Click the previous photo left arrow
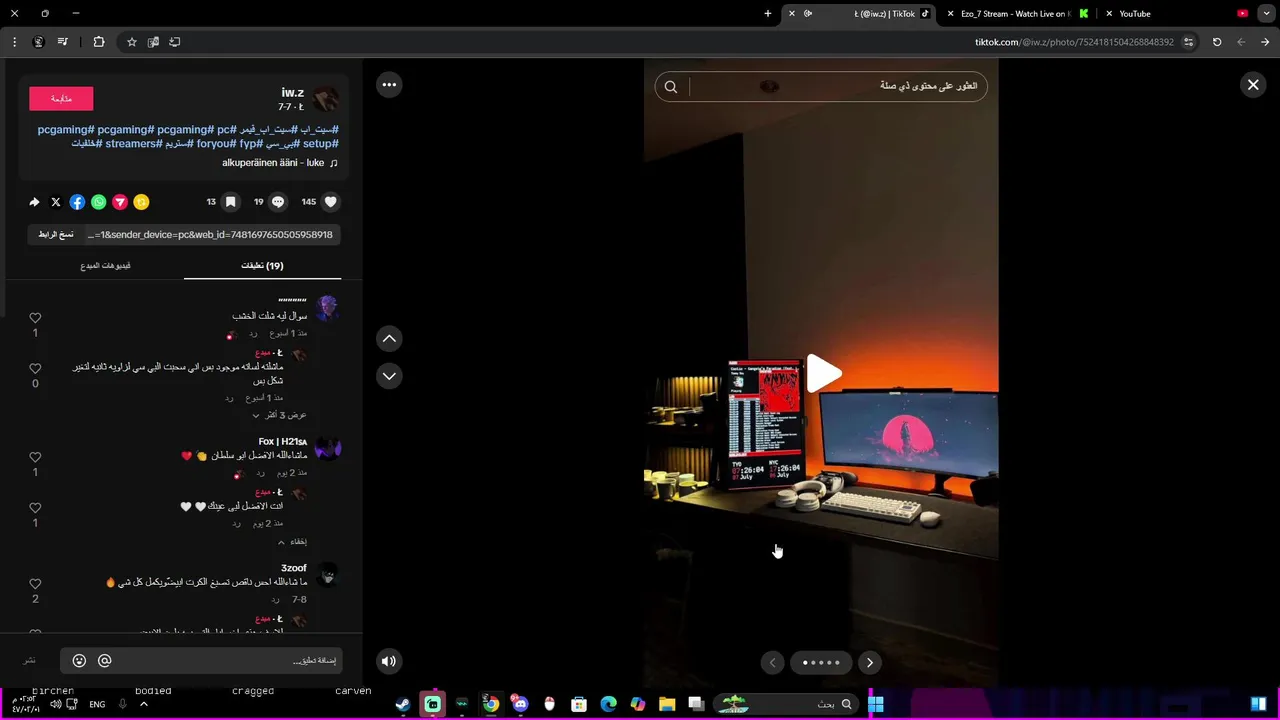 [x=772, y=662]
